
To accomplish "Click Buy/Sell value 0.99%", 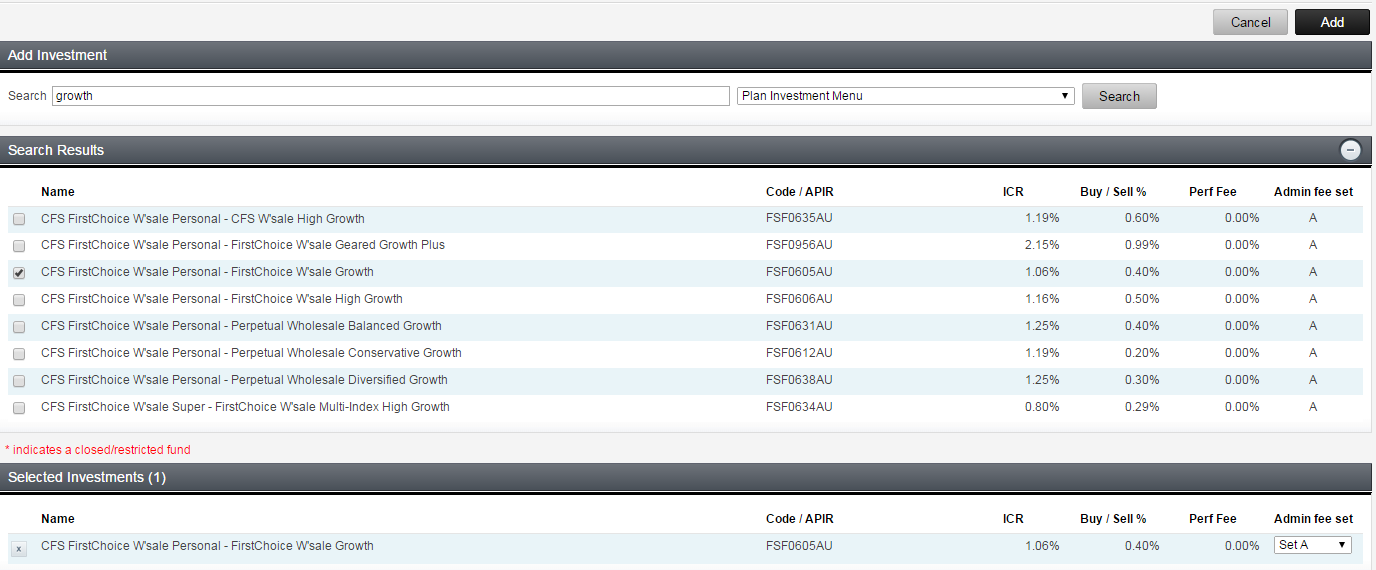I will click(1142, 245).
